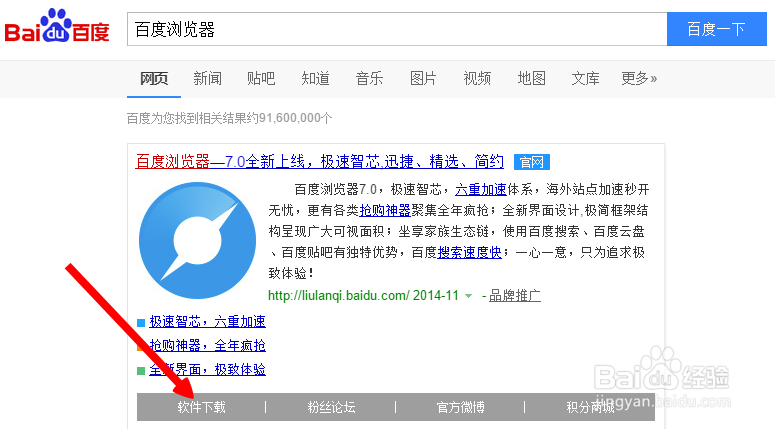
Task: Click the 六重加速 link in description
Action: (x=481, y=189)
